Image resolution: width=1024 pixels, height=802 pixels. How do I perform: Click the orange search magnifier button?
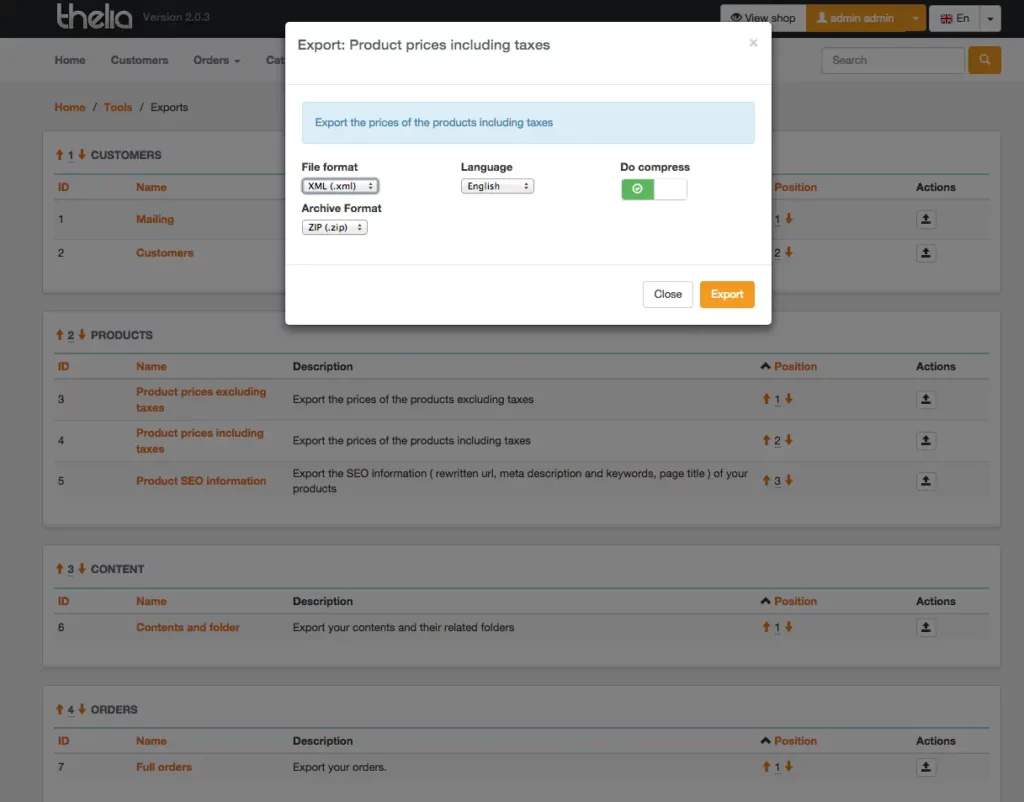[984, 60]
